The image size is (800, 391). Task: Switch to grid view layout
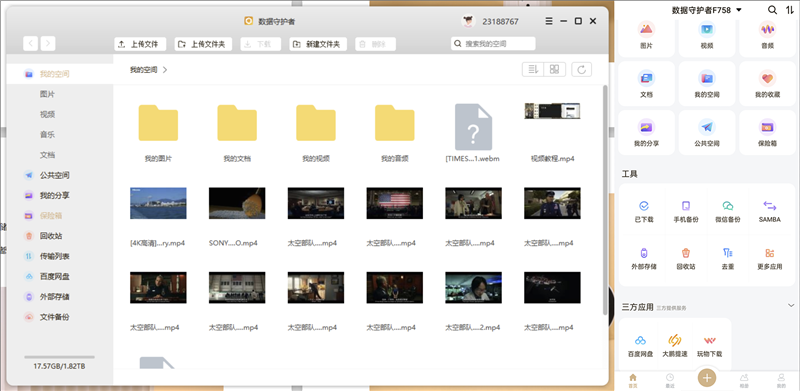555,69
